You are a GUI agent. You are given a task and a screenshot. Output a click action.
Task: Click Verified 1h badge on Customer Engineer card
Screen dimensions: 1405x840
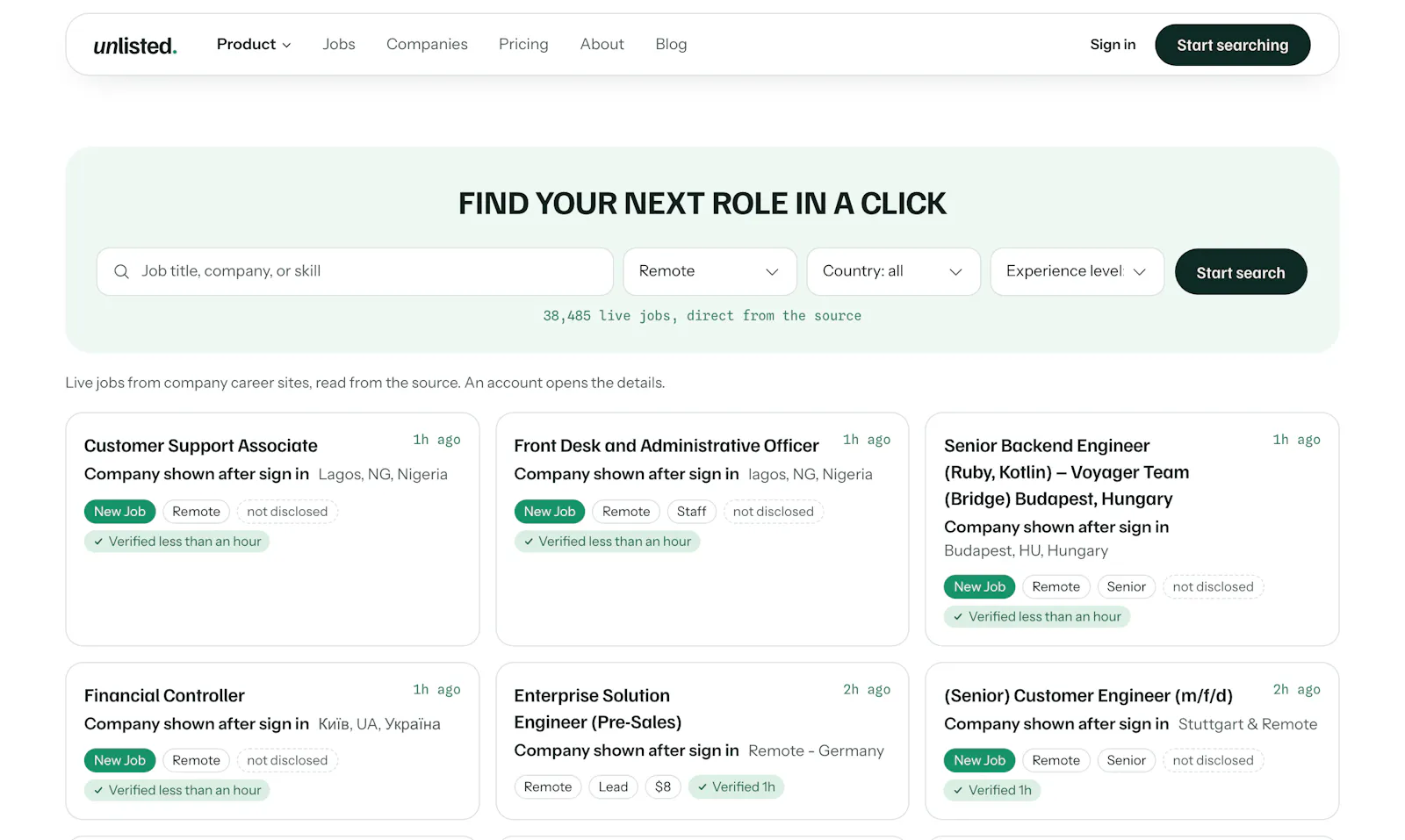click(x=992, y=791)
